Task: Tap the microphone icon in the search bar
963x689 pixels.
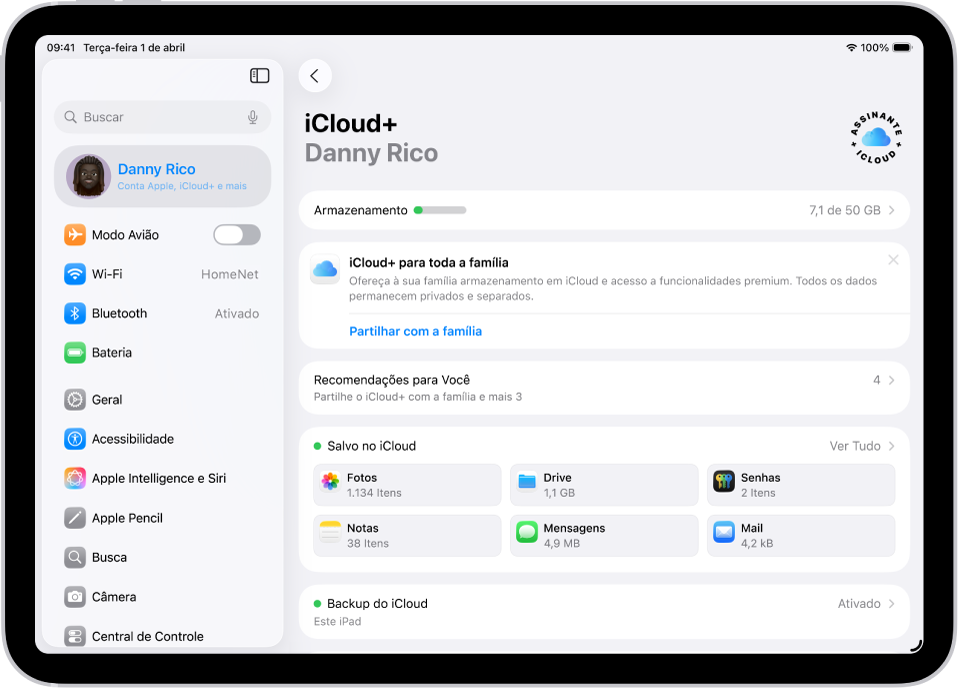Action: 255,117
